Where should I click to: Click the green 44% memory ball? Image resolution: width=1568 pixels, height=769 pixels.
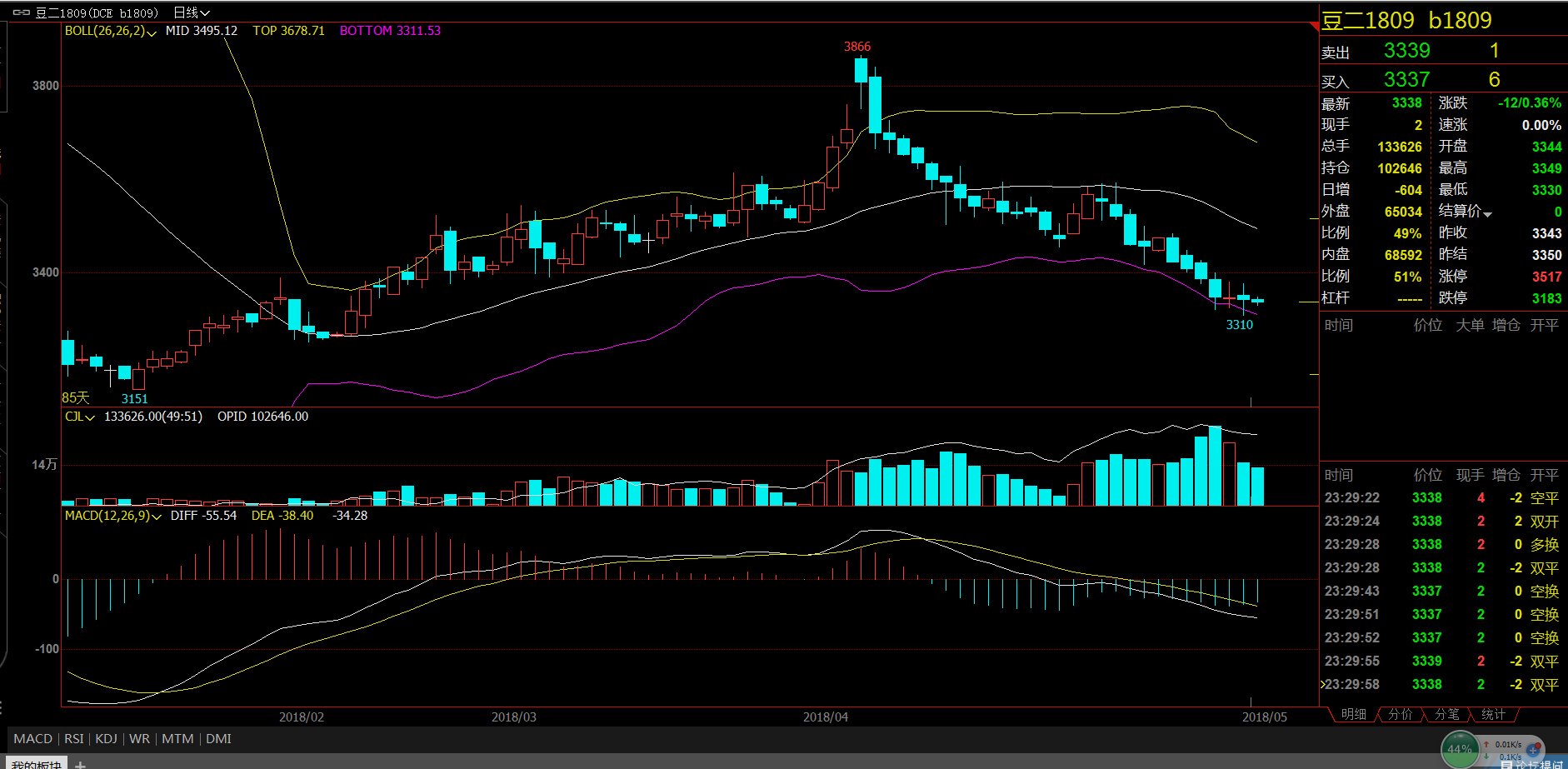point(1460,749)
